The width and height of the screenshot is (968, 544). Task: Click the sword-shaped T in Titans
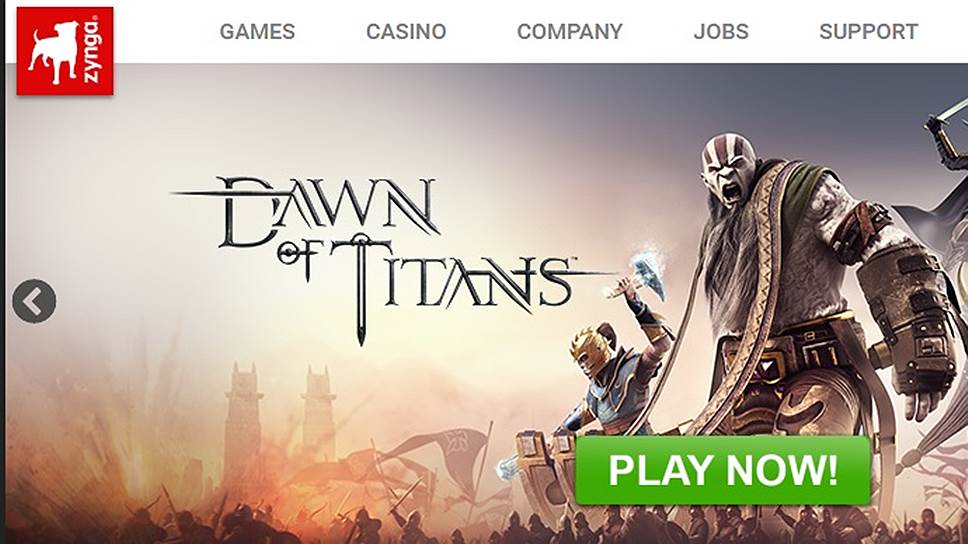[361, 289]
